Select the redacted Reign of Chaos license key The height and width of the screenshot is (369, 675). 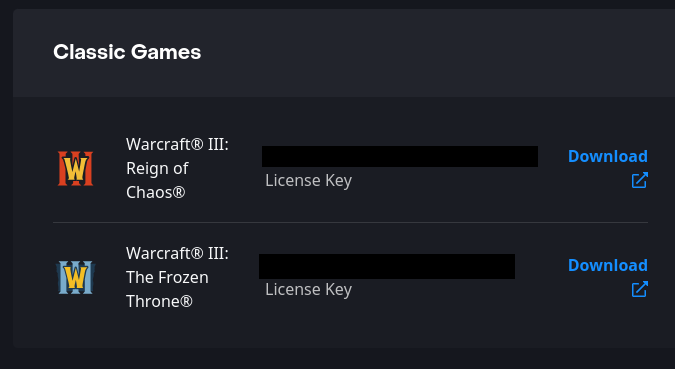click(399, 156)
